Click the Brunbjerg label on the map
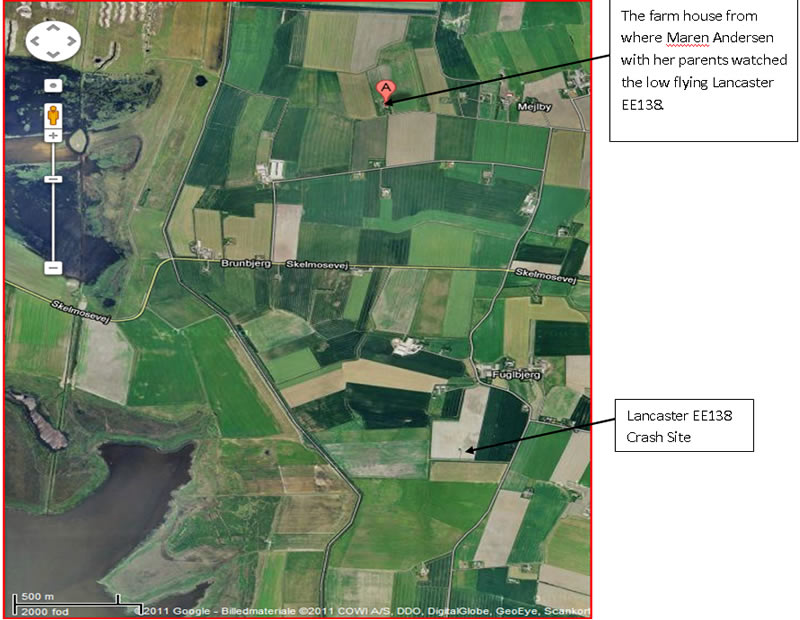The height and width of the screenshot is (620, 800). (246, 263)
